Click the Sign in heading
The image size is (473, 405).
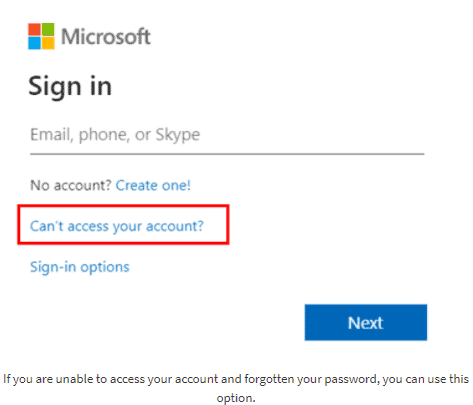point(70,87)
